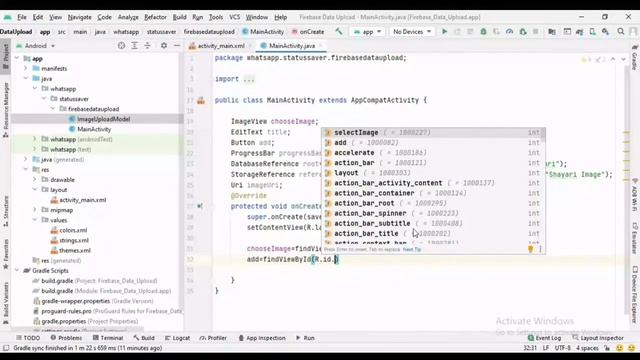
Task: Open the Project side tool window
Action: 6,56
